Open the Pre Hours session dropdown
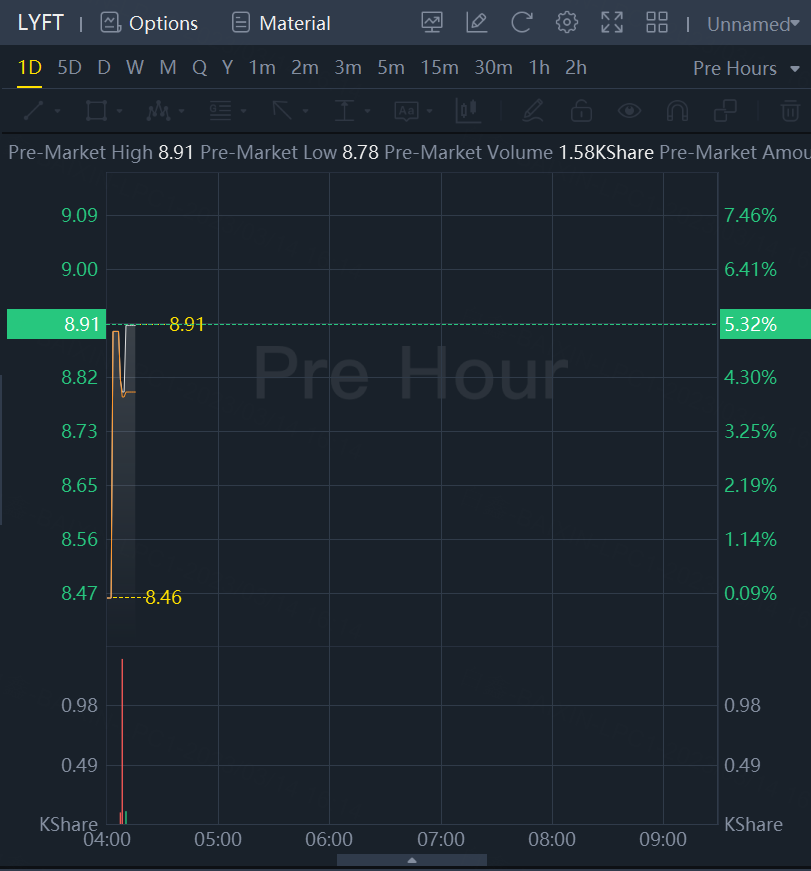The image size is (811, 871). (x=746, y=68)
